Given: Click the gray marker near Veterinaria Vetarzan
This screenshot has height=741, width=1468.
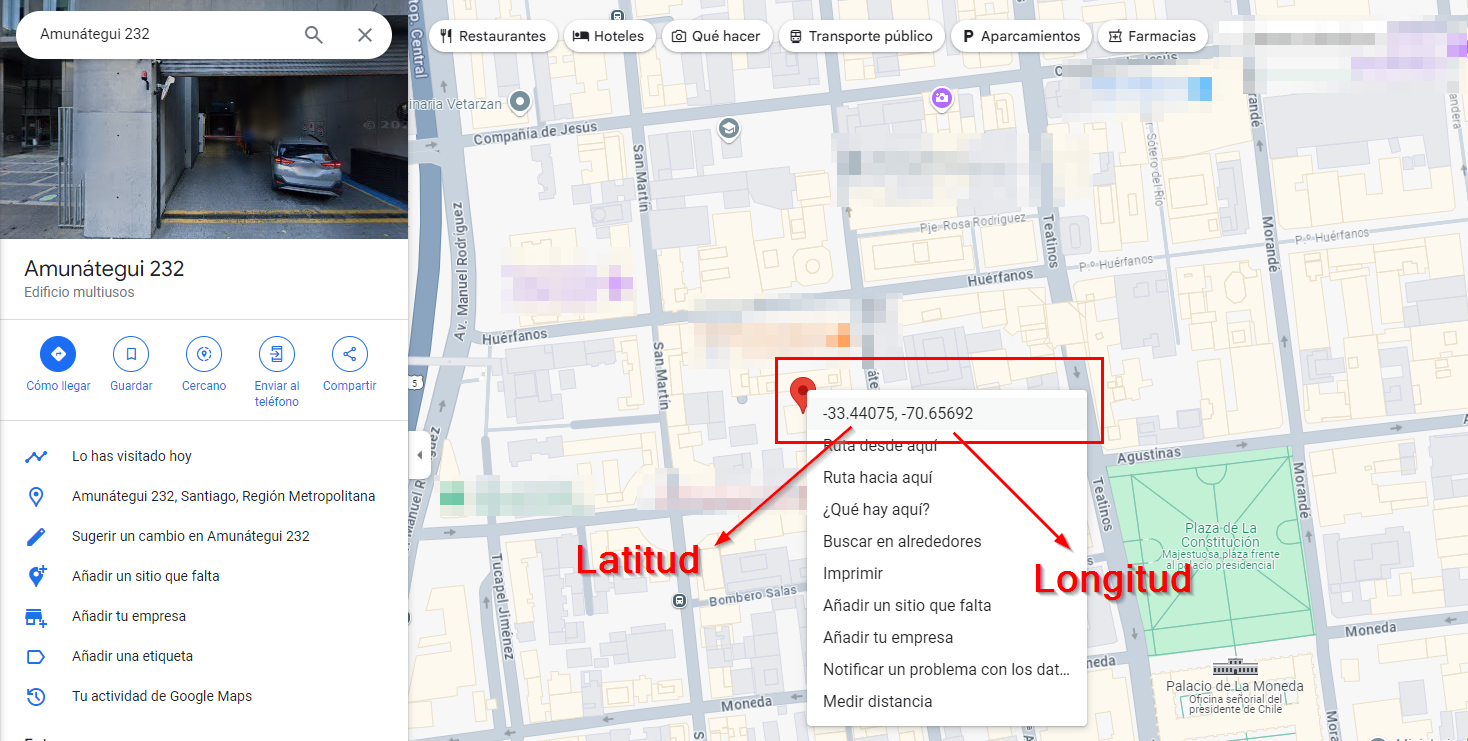Looking at the screenshot, I should pyautogui.click(x=519, y=101).
